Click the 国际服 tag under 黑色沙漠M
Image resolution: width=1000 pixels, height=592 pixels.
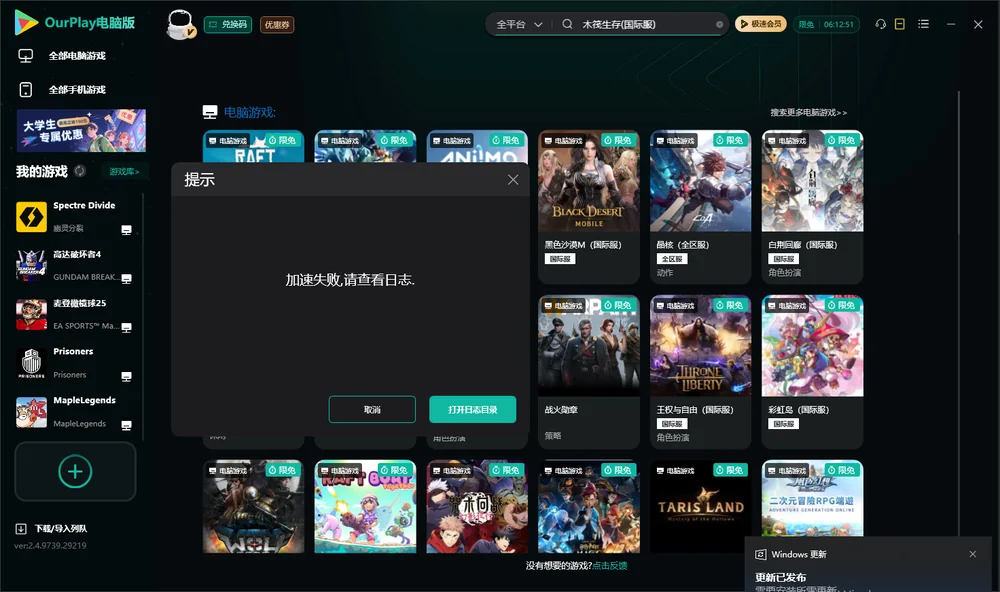tap(560, 259)
